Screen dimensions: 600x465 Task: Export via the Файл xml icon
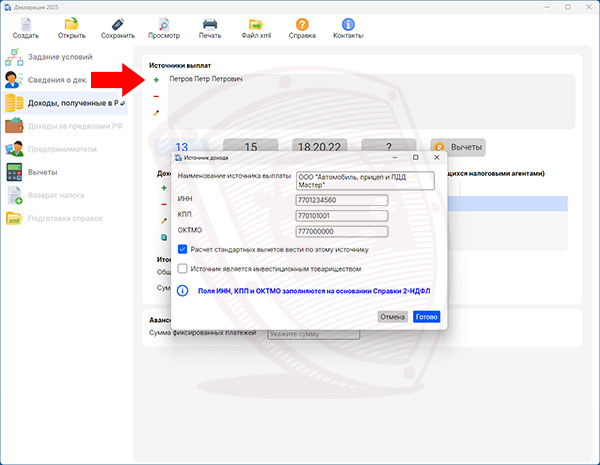pyautogui.click(x=257, y=25)
